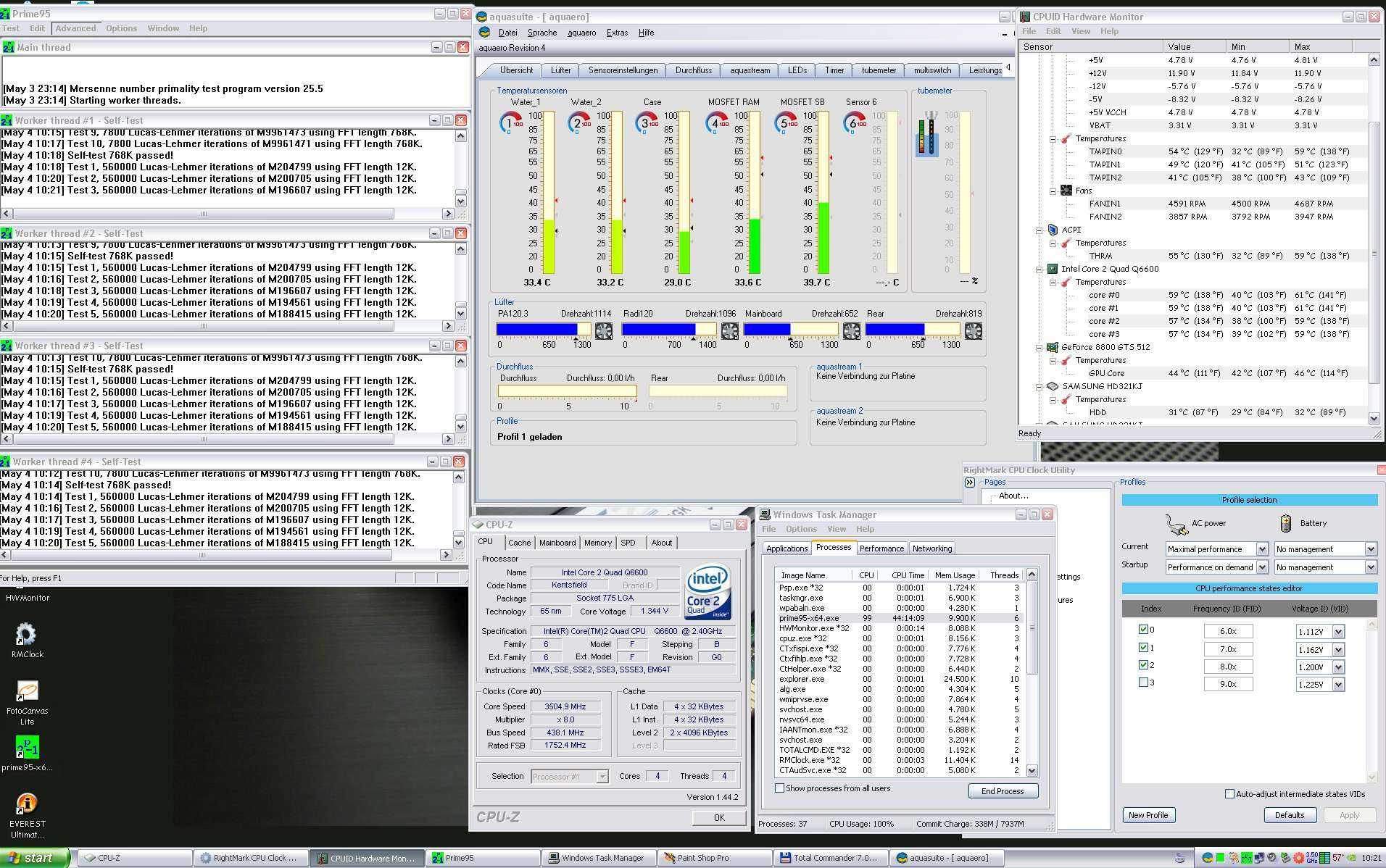Image resolution: width=1386 pixels, height=868 pixels.
Task: Collapse the GeForce 8800 GTS 512 node
Action: click(1039, 347)
